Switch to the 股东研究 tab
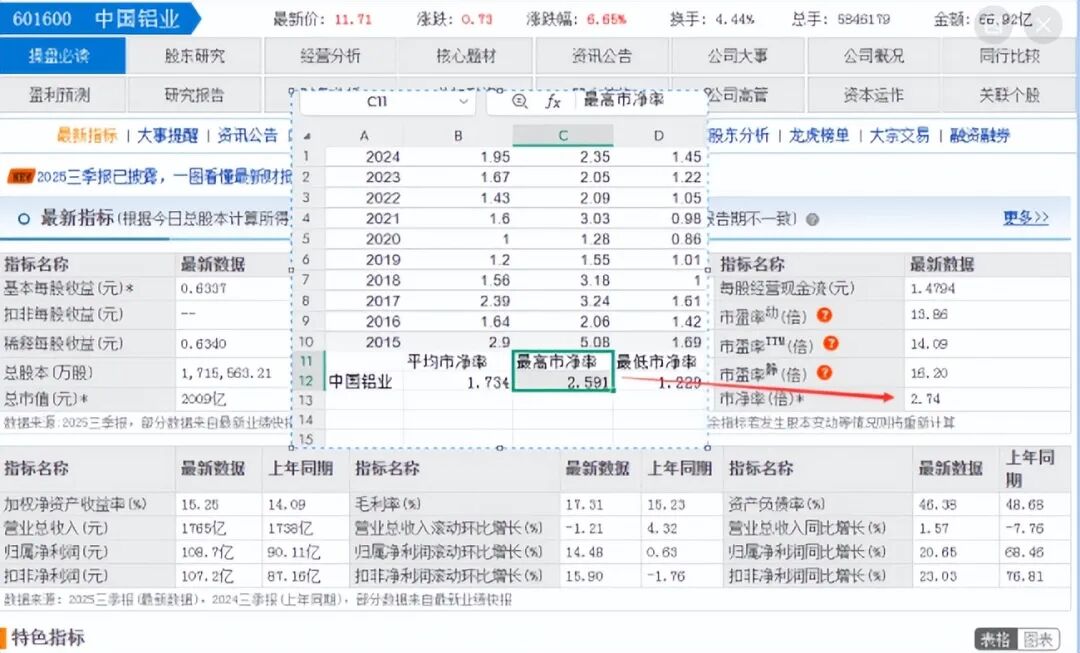This screenshot has height=653, width=1080. point(194,56)
